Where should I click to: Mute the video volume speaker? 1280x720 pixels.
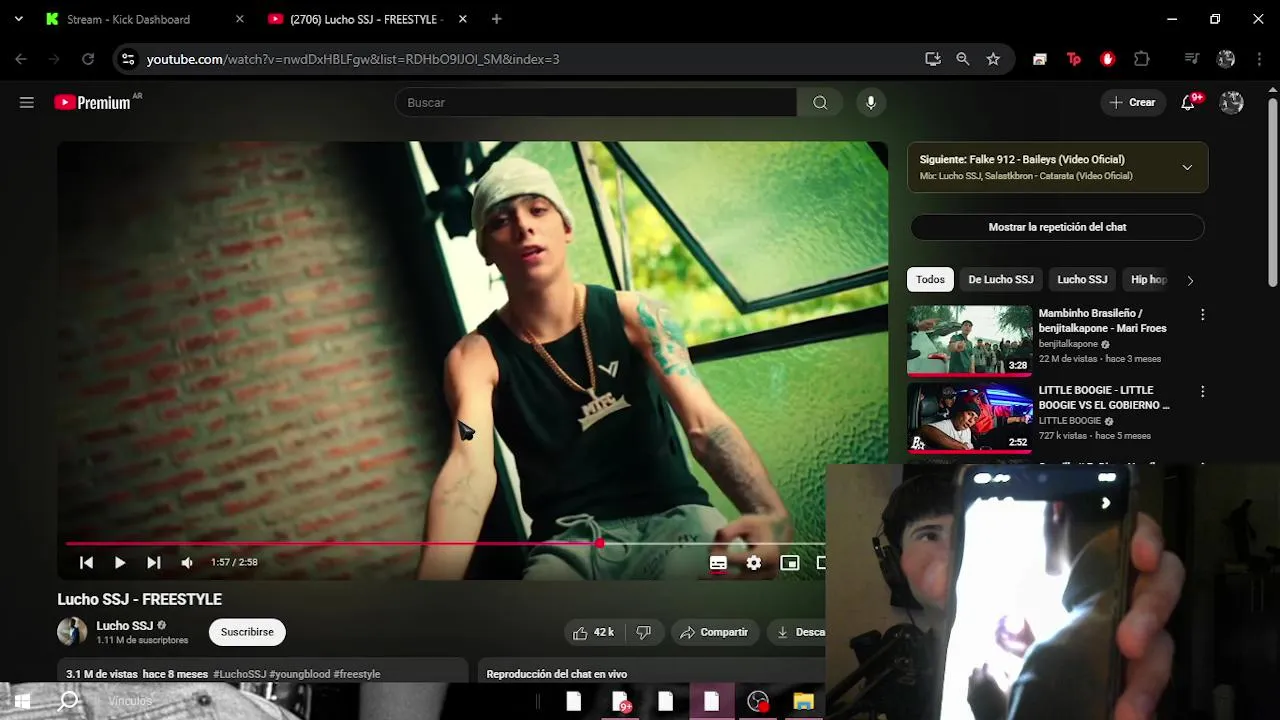pos(187,563)
